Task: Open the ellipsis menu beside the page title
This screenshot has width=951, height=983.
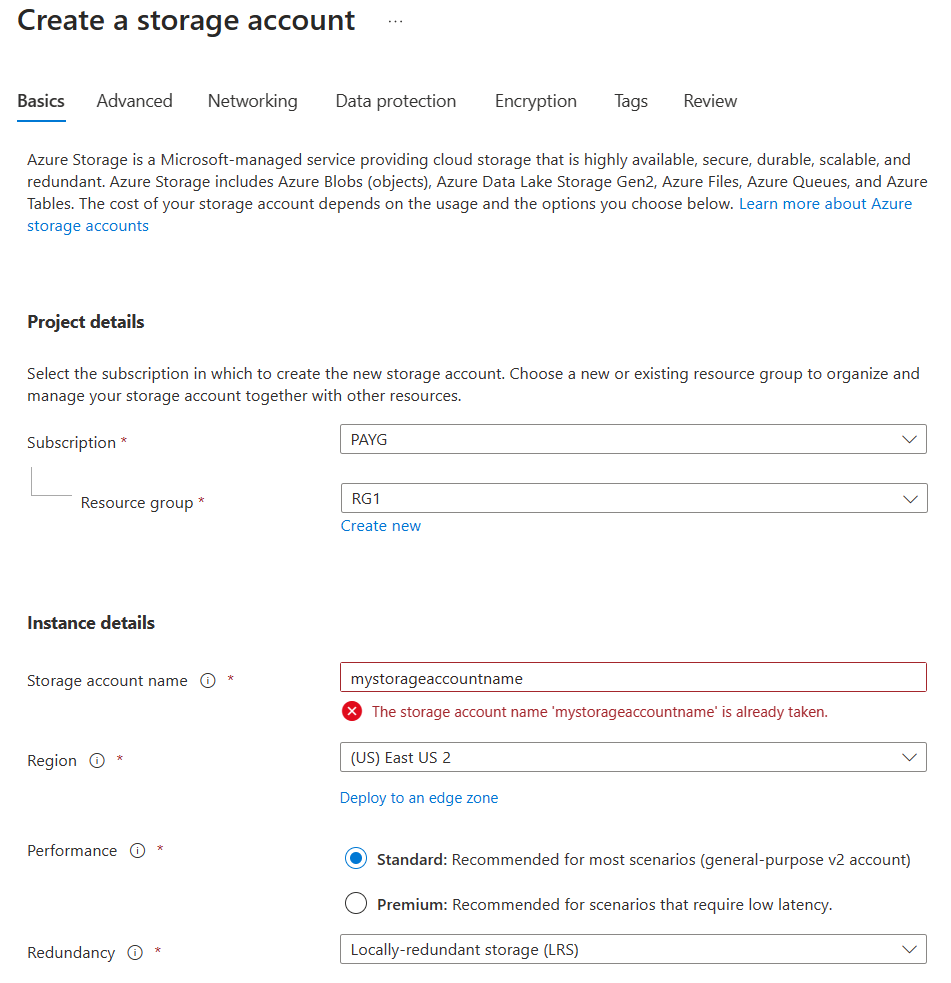Action: pos(395,21)
